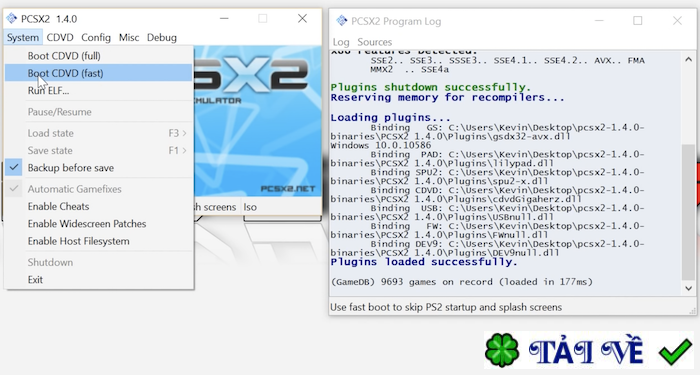Open the CDVD menu

60,38
